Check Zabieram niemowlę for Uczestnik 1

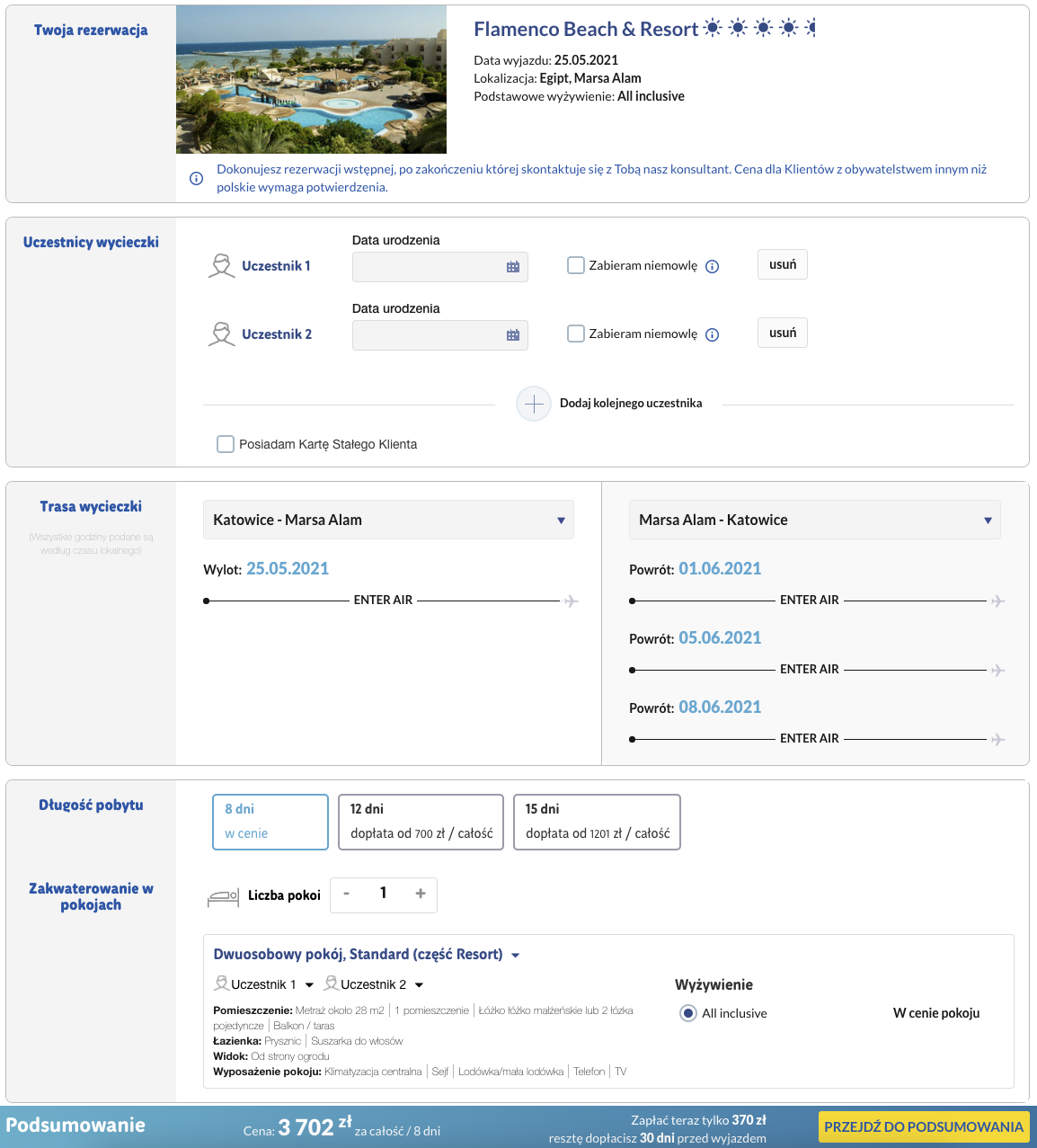point(576,265)
